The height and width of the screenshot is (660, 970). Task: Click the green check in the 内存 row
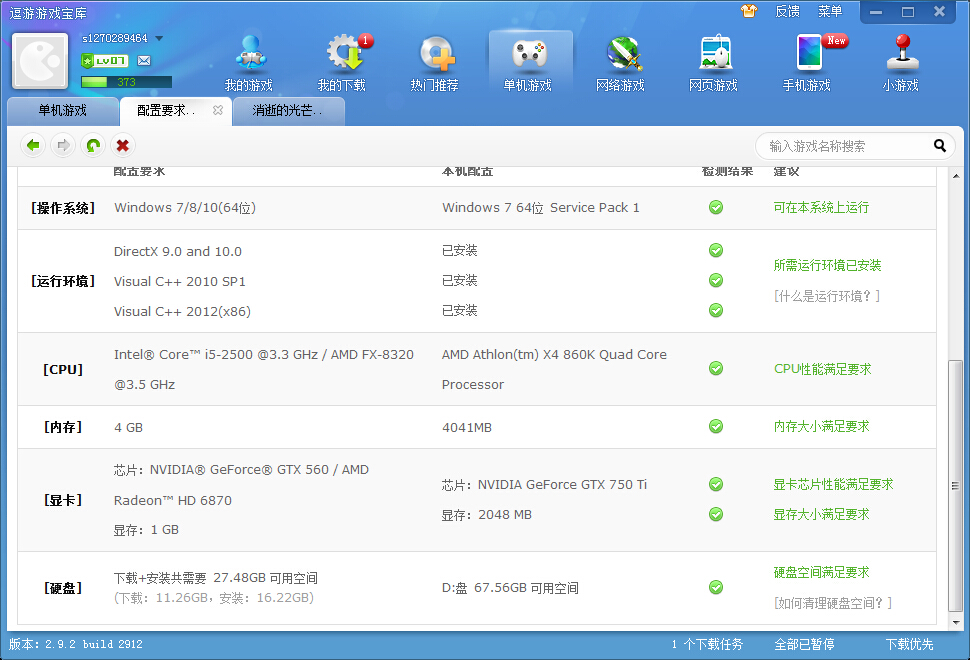[716, 426]
